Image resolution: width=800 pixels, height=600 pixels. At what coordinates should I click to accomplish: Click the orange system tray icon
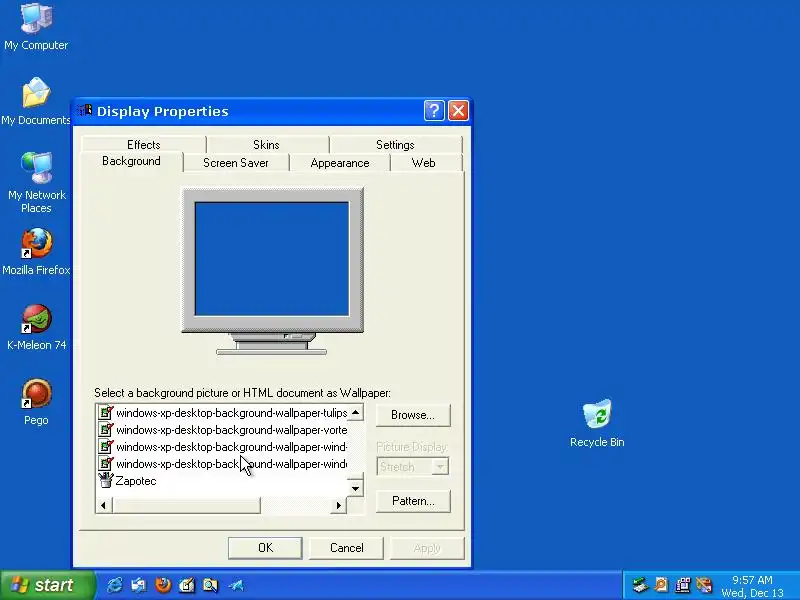[661, 585]
